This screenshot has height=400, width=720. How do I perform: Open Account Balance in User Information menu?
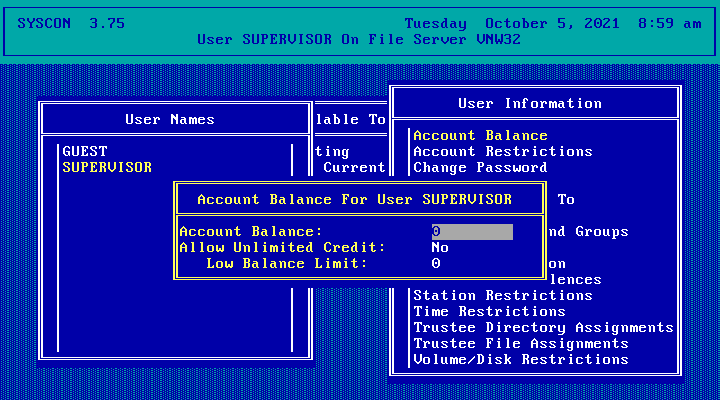[480, 135]
